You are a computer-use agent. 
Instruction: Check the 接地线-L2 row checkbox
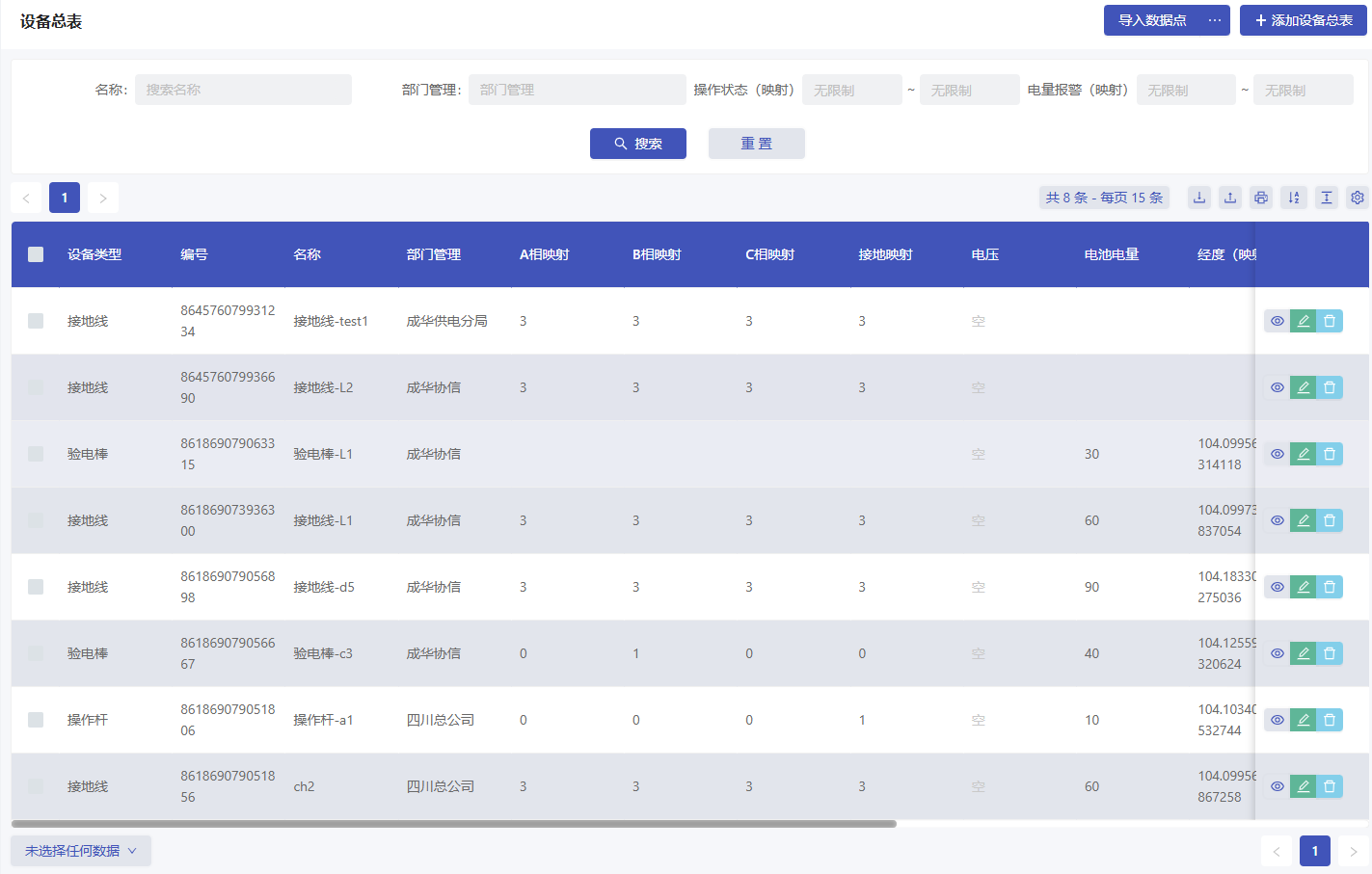(x=36, y=387)
